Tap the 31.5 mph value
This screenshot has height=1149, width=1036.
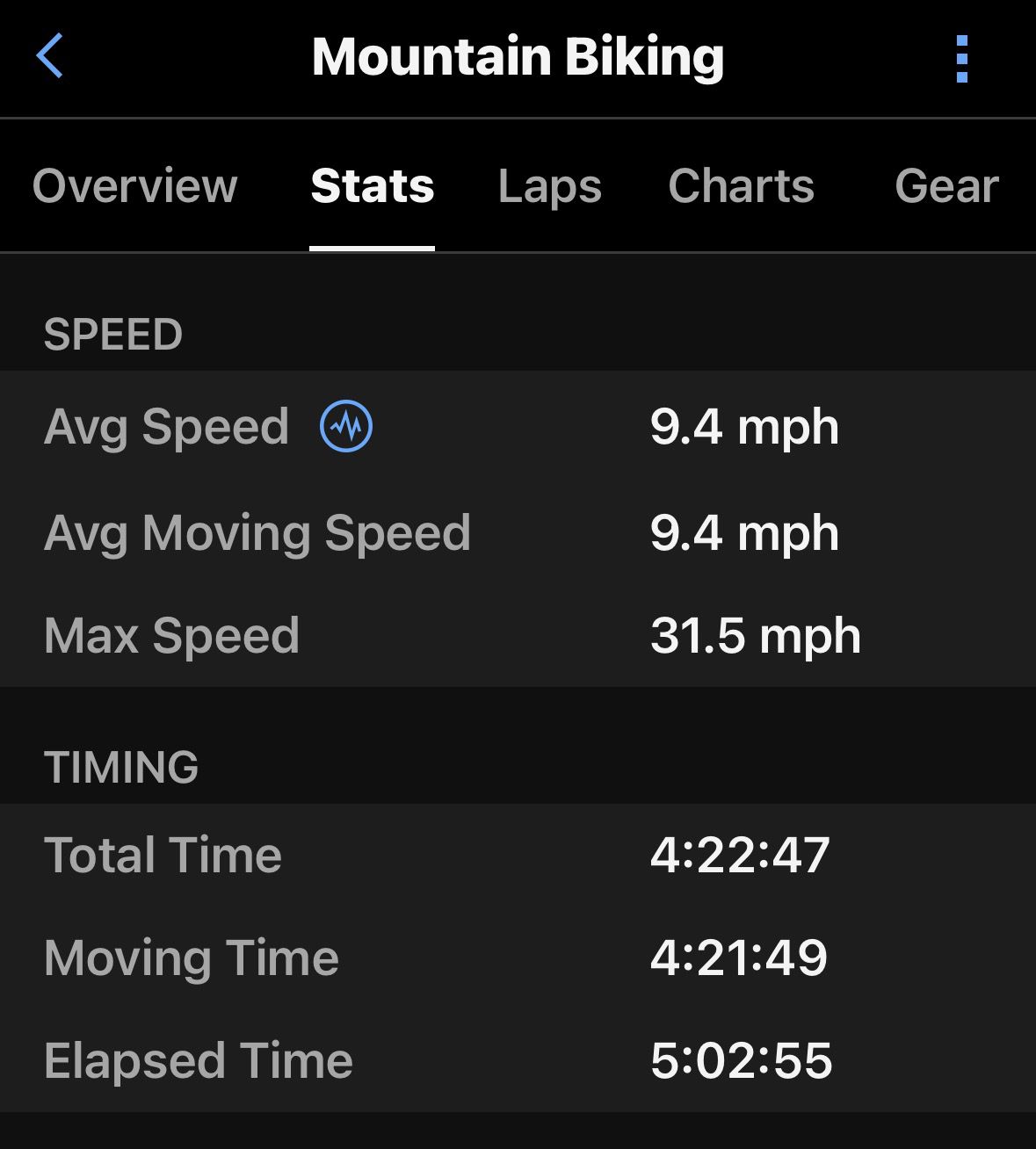click(x=756, y=635)
